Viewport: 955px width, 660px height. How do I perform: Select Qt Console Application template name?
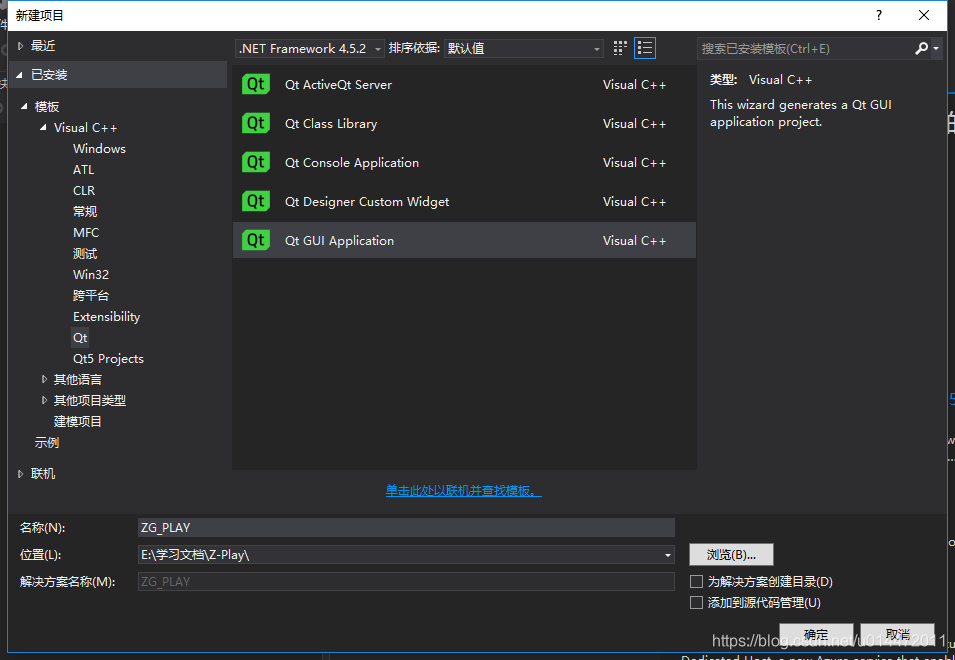tap(351, 163)
